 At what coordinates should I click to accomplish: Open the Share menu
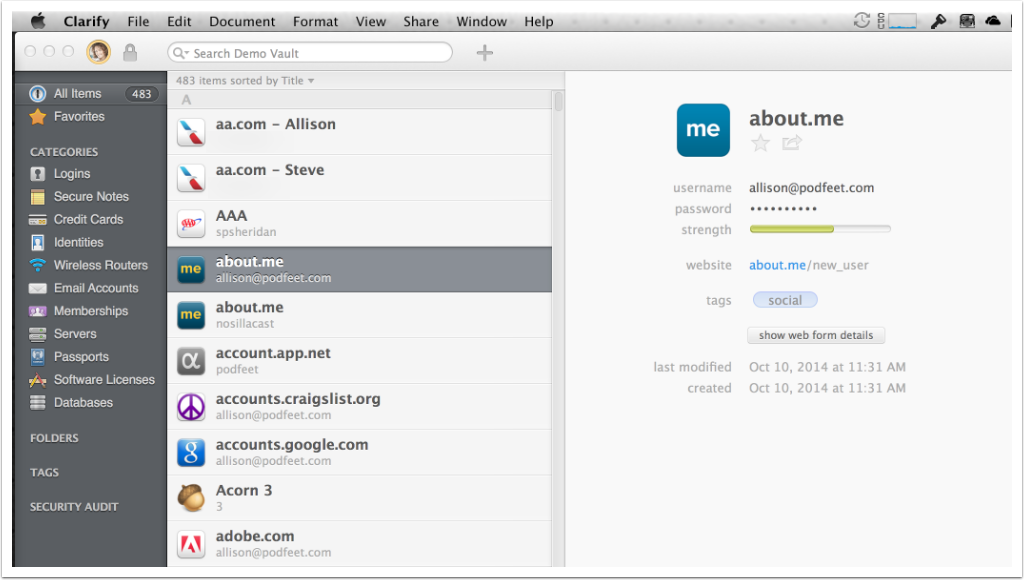(x=420, y=21)
